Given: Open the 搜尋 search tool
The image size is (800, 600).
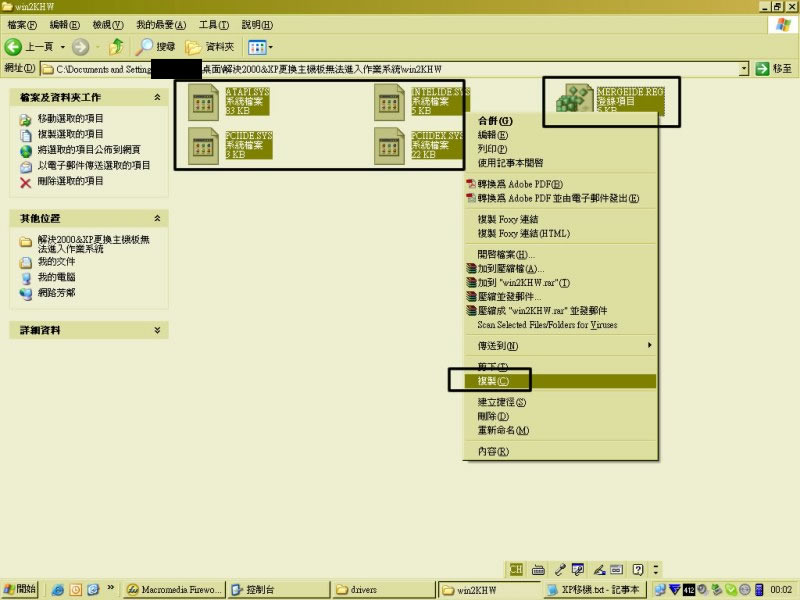Looking at the screenshot, I should pyautogui.click(x=156, y=47).
